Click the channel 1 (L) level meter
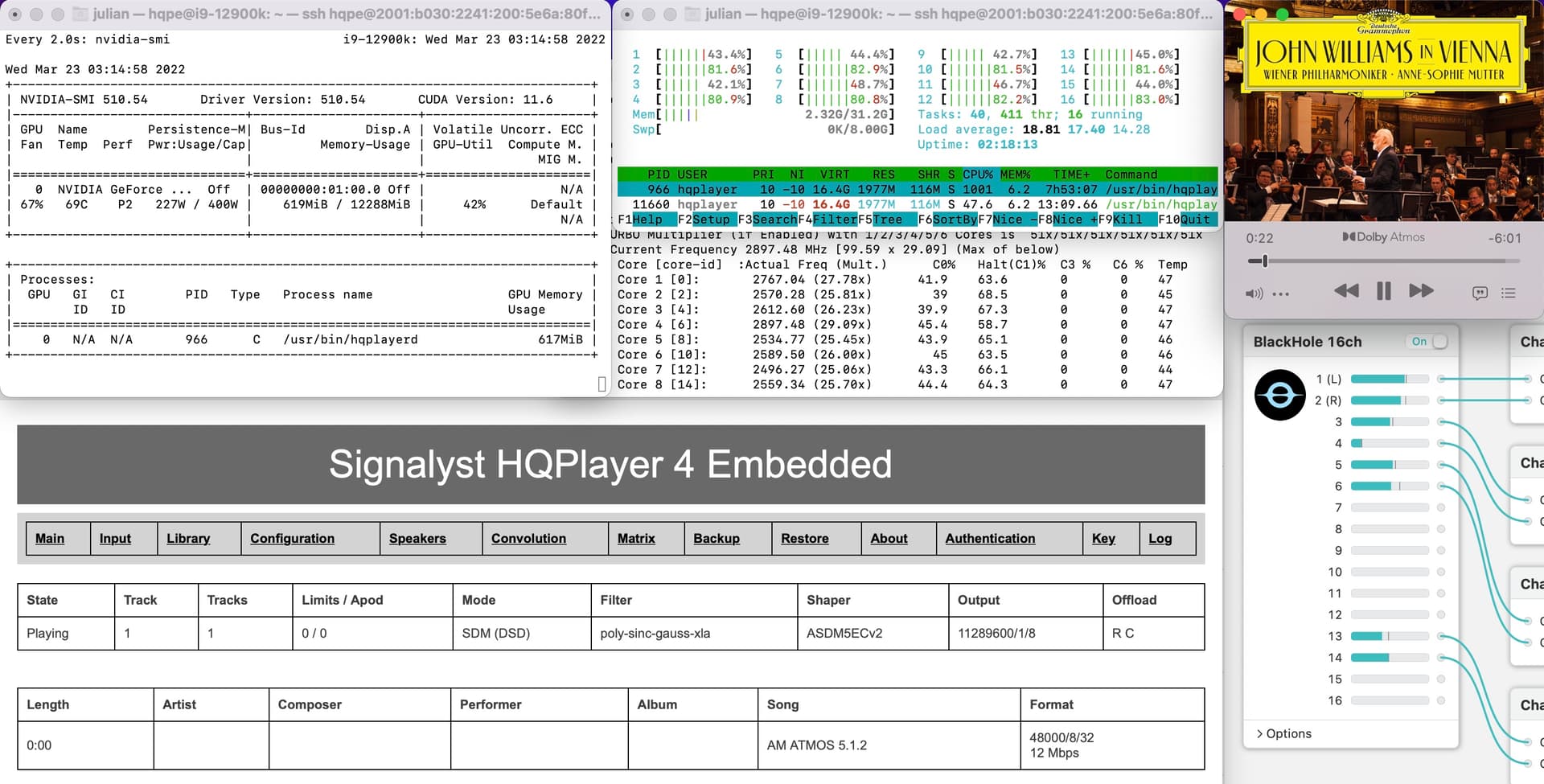Image resolution: width=1544 pixels, height=784 pixels. click(1390, 379)
